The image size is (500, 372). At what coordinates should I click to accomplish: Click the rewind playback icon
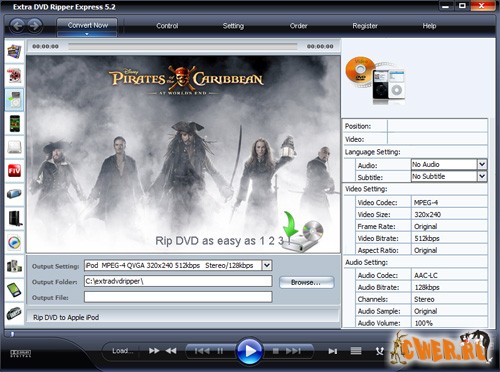click(171, 351)
